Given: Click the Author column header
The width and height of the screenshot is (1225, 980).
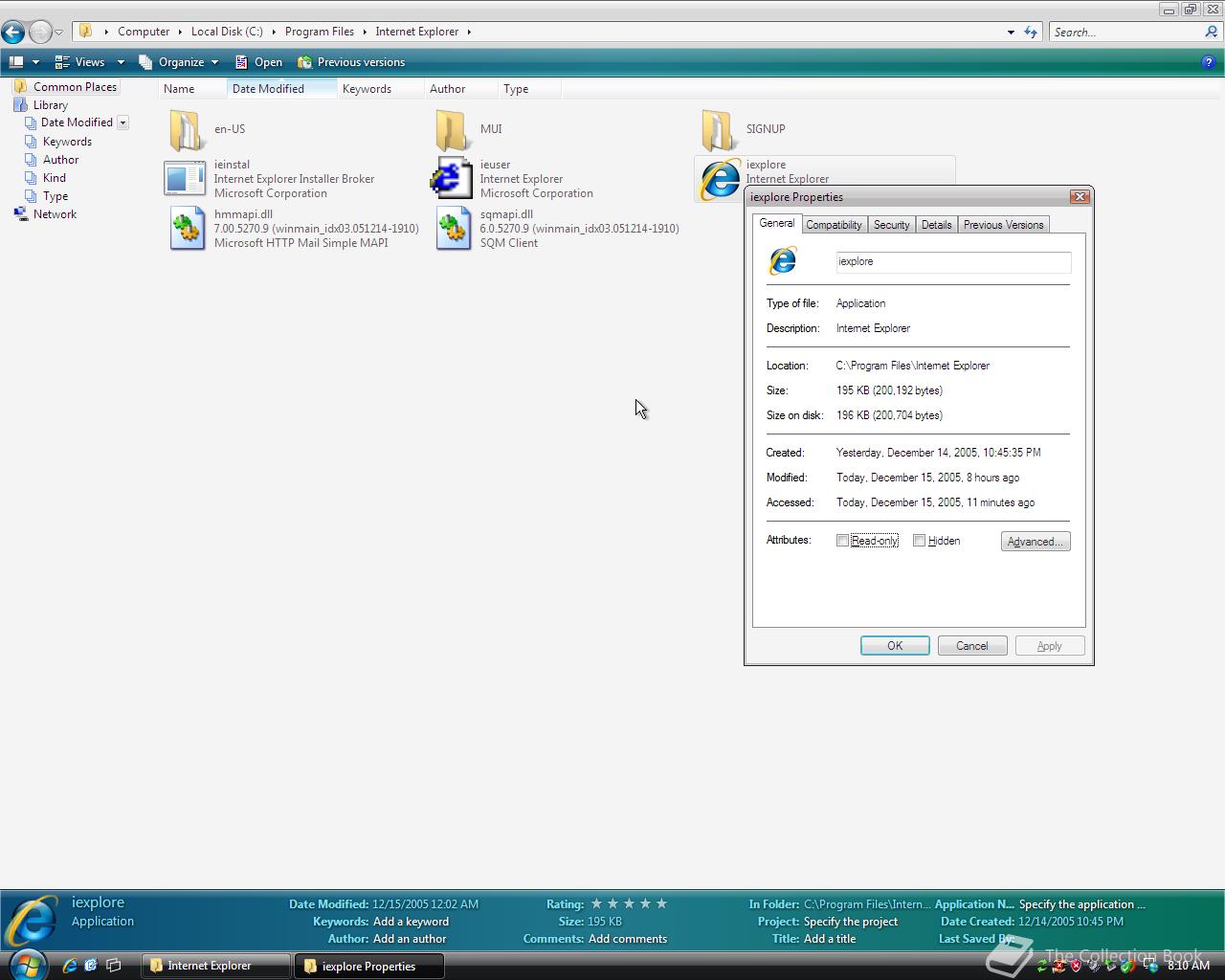Looking at the screenshot, I should click(461, 88).
